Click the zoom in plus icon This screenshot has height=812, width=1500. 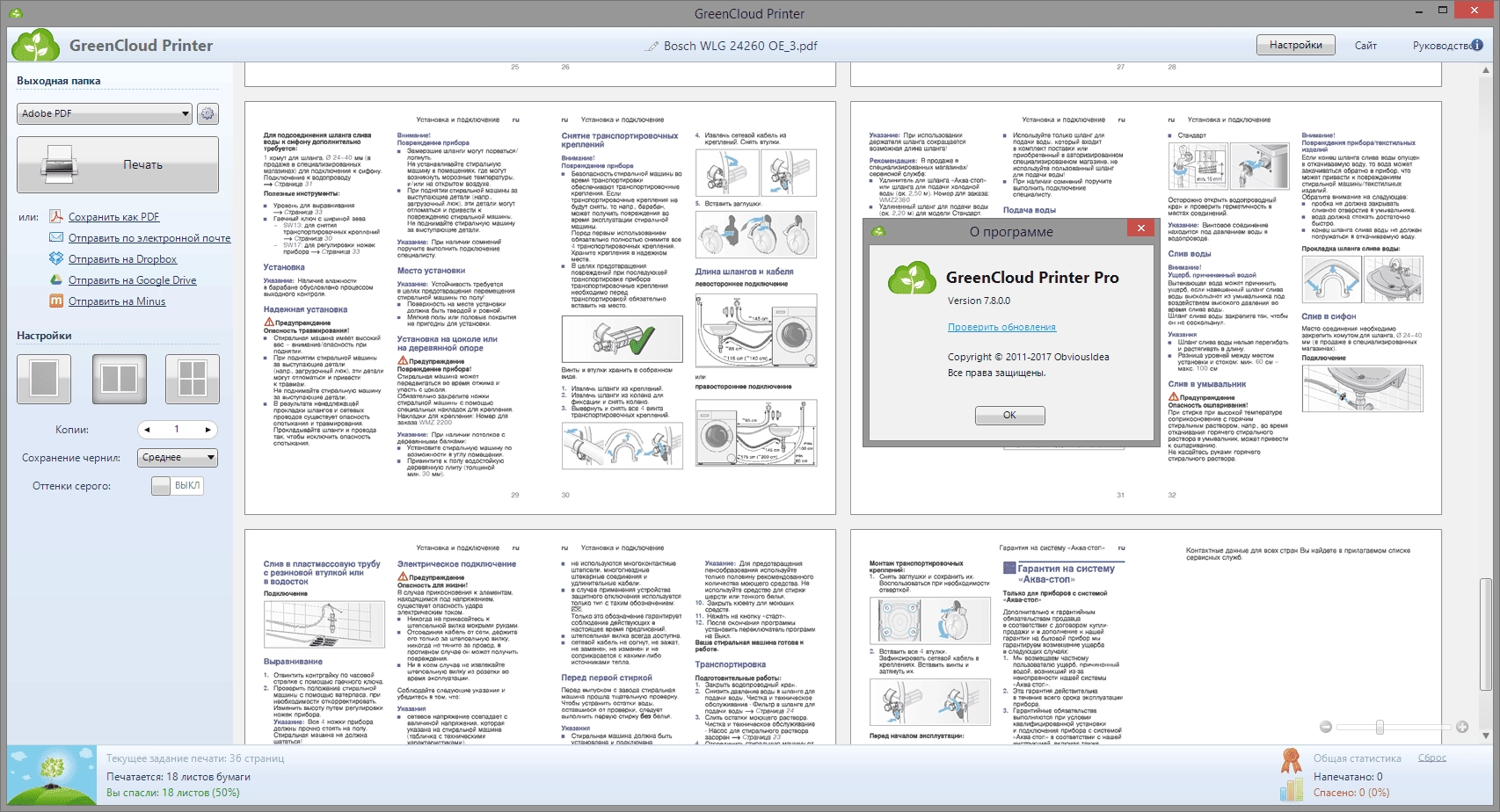click(1462, 727)
